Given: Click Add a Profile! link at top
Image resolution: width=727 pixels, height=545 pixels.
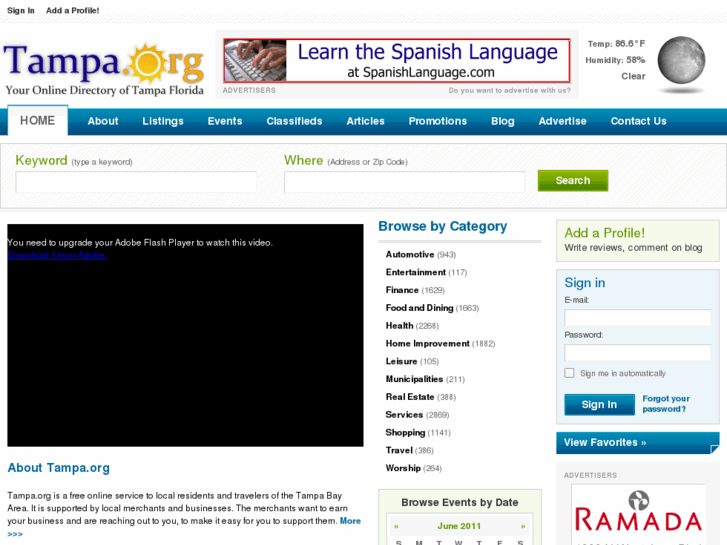Looking at the screenshot, I should pos(72,10).
